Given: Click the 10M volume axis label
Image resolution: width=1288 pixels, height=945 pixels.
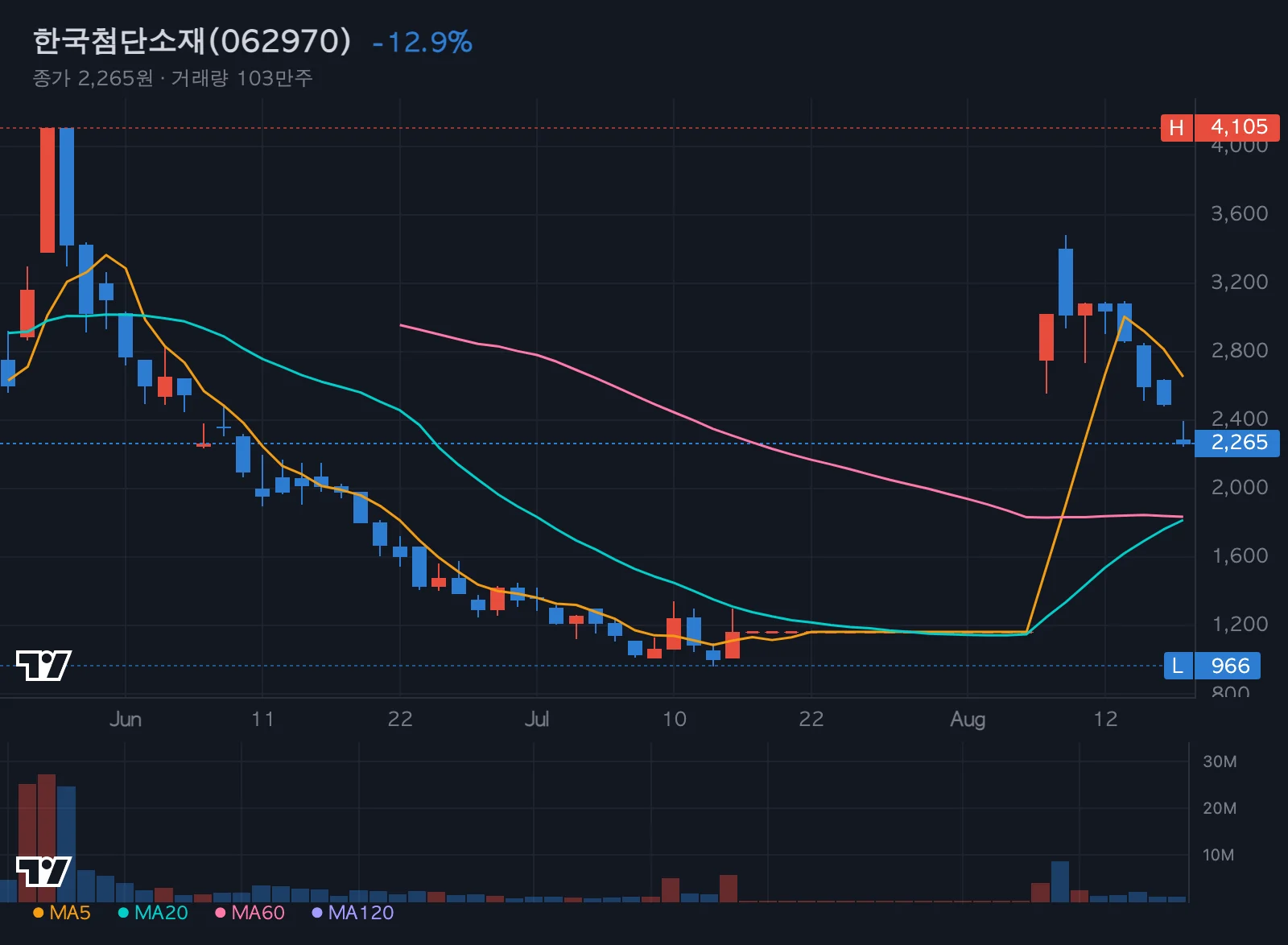Looking at the screenshot, I should click(1218, 855).
